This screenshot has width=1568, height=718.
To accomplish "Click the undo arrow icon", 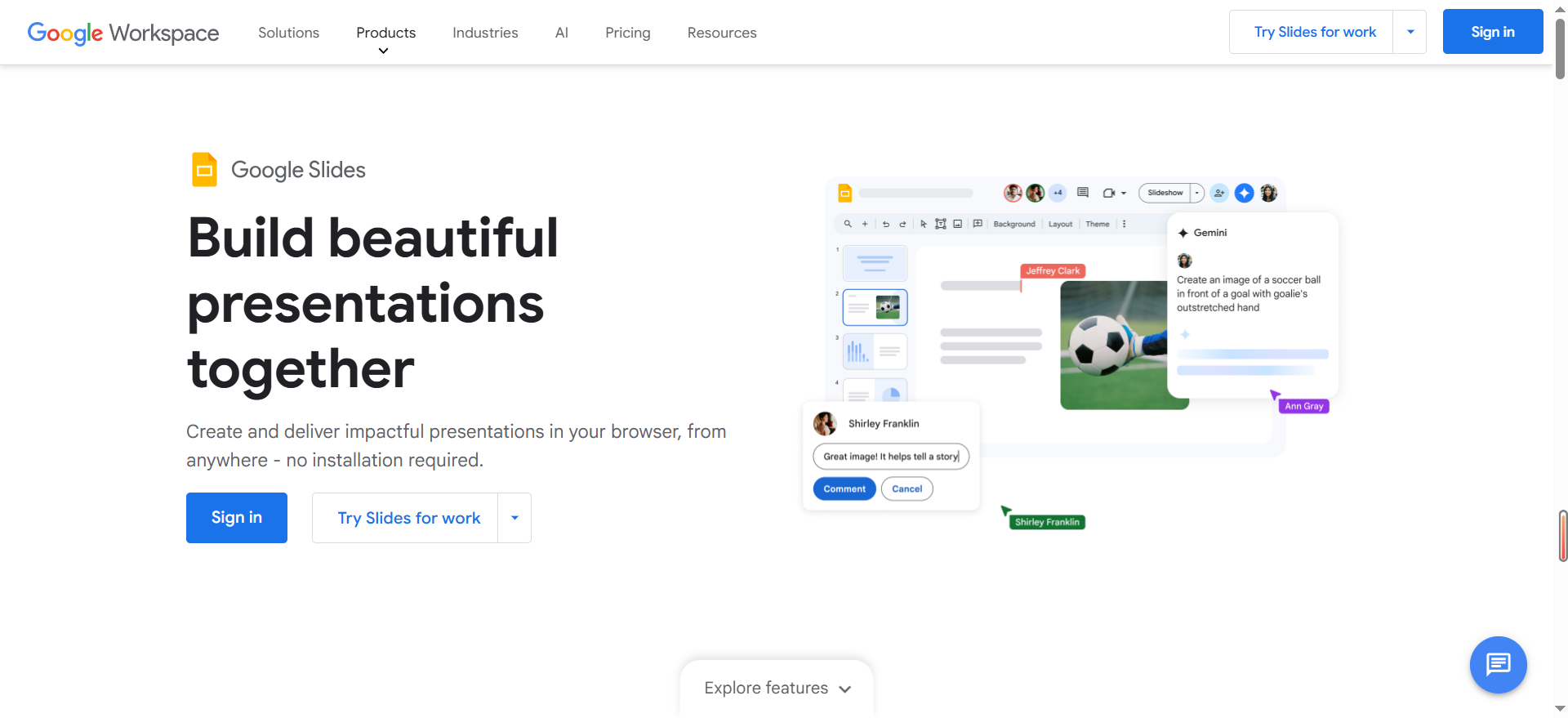I will 886,224.
